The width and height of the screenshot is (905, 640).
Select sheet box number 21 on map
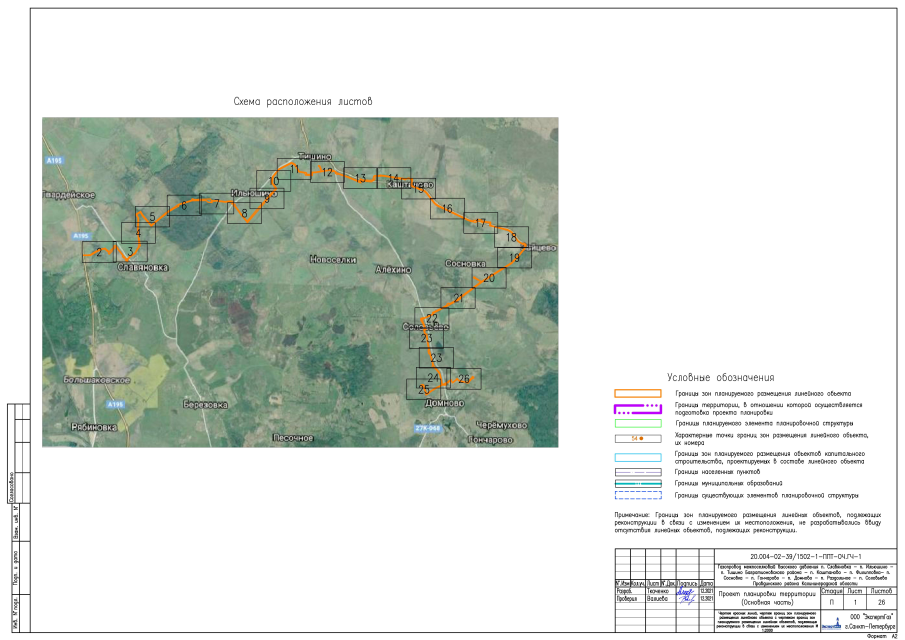(458, 298)
